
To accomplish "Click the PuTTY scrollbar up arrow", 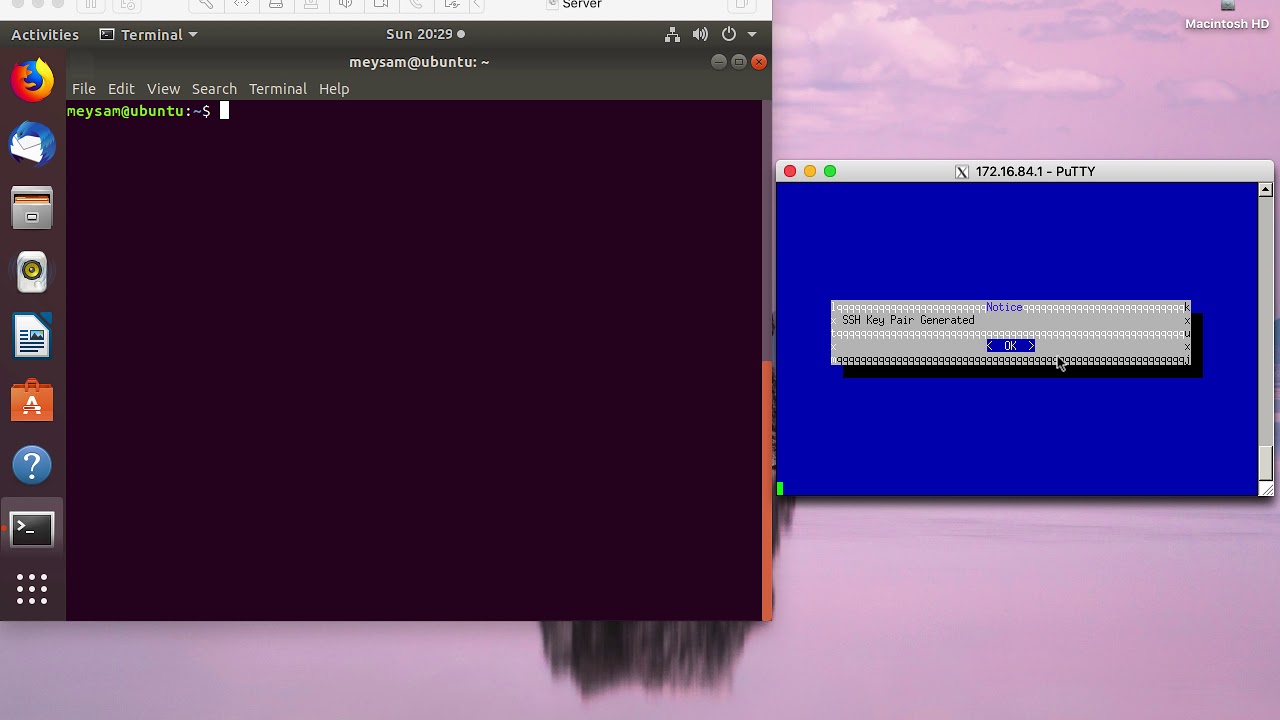I will click(x=1265, y=190).
